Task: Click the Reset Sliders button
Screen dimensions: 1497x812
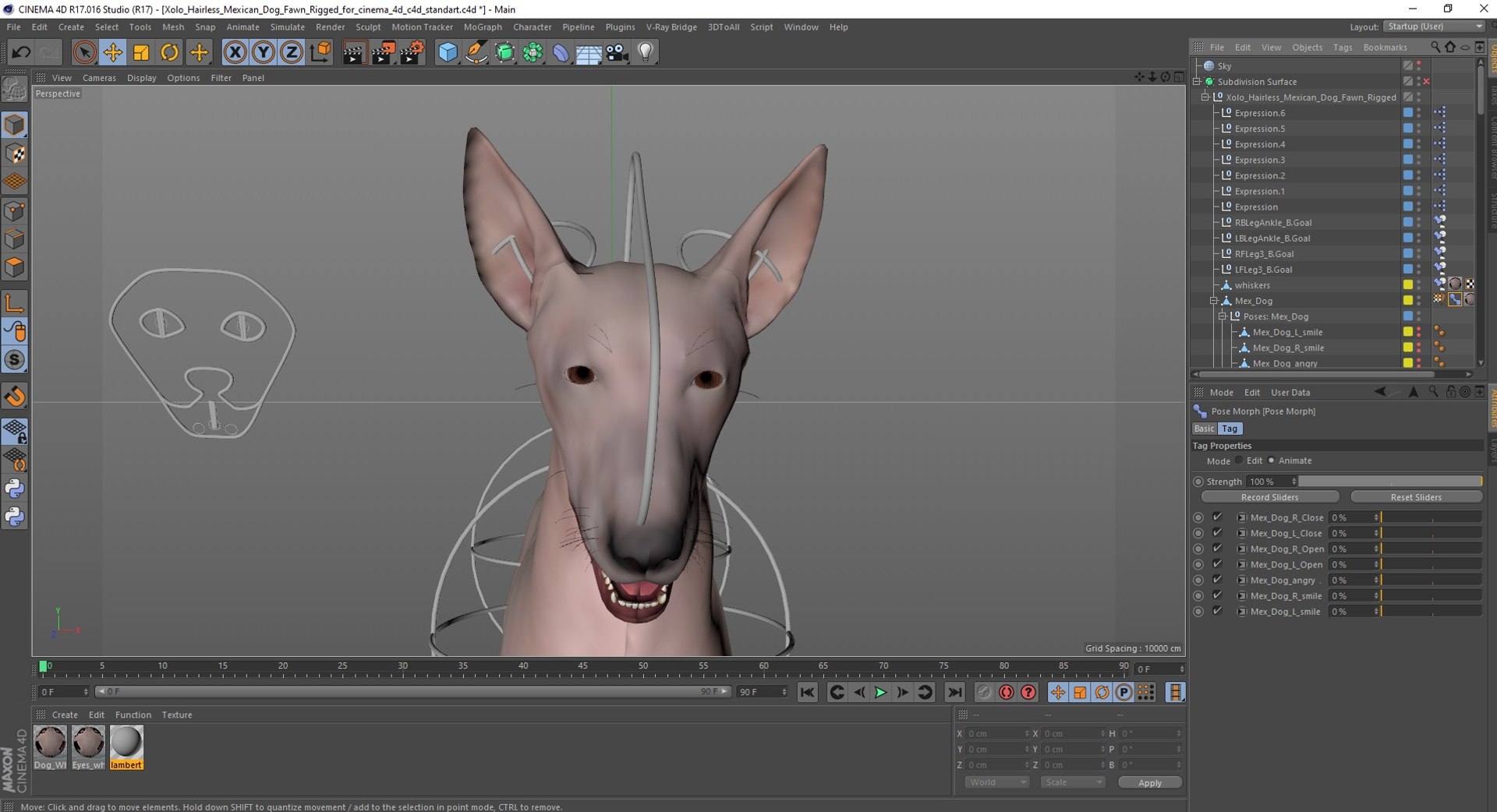Action: point(1416,497)
